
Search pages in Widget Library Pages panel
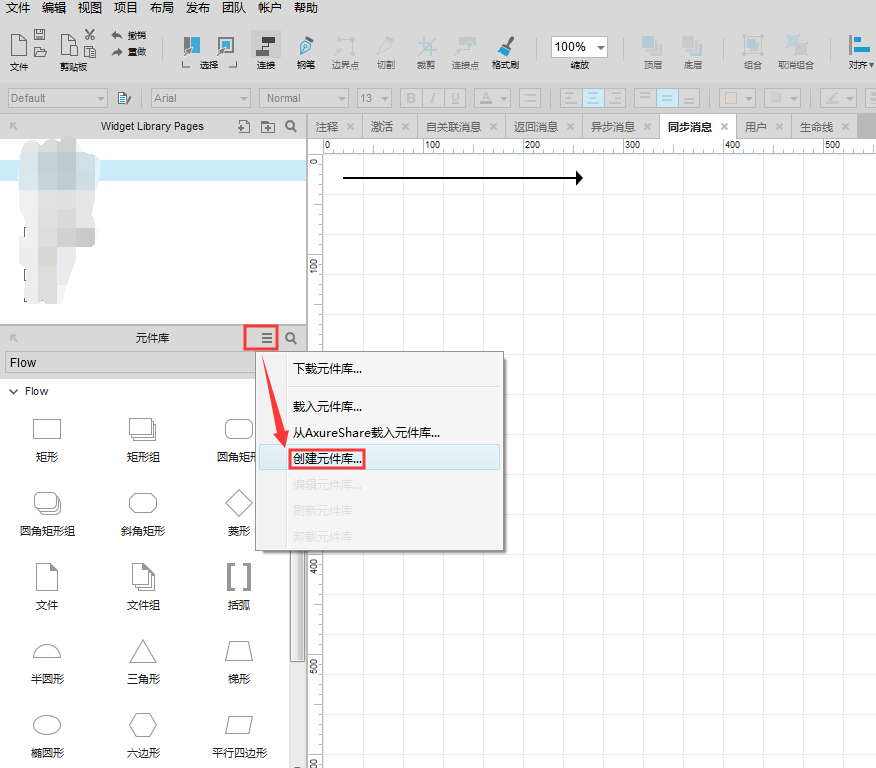pos(291,127)
